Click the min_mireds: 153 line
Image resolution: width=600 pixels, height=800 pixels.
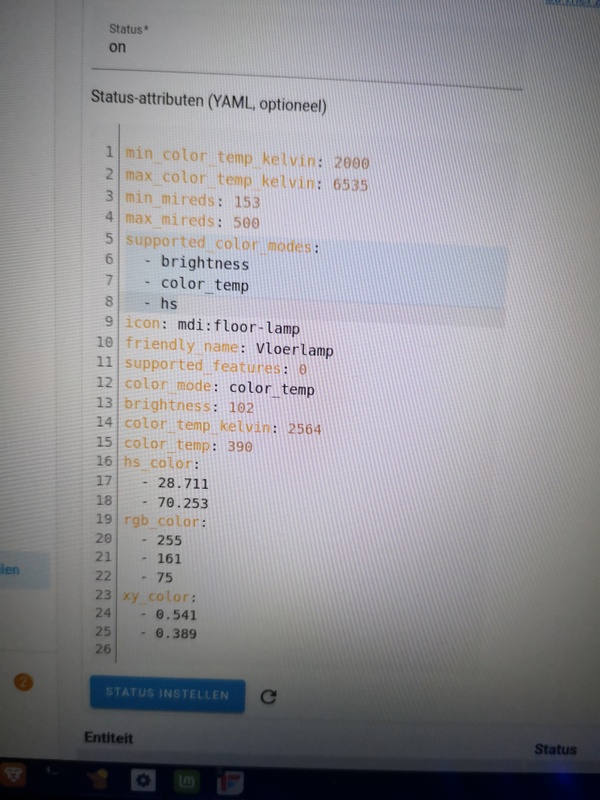click(x=193, y=200)
